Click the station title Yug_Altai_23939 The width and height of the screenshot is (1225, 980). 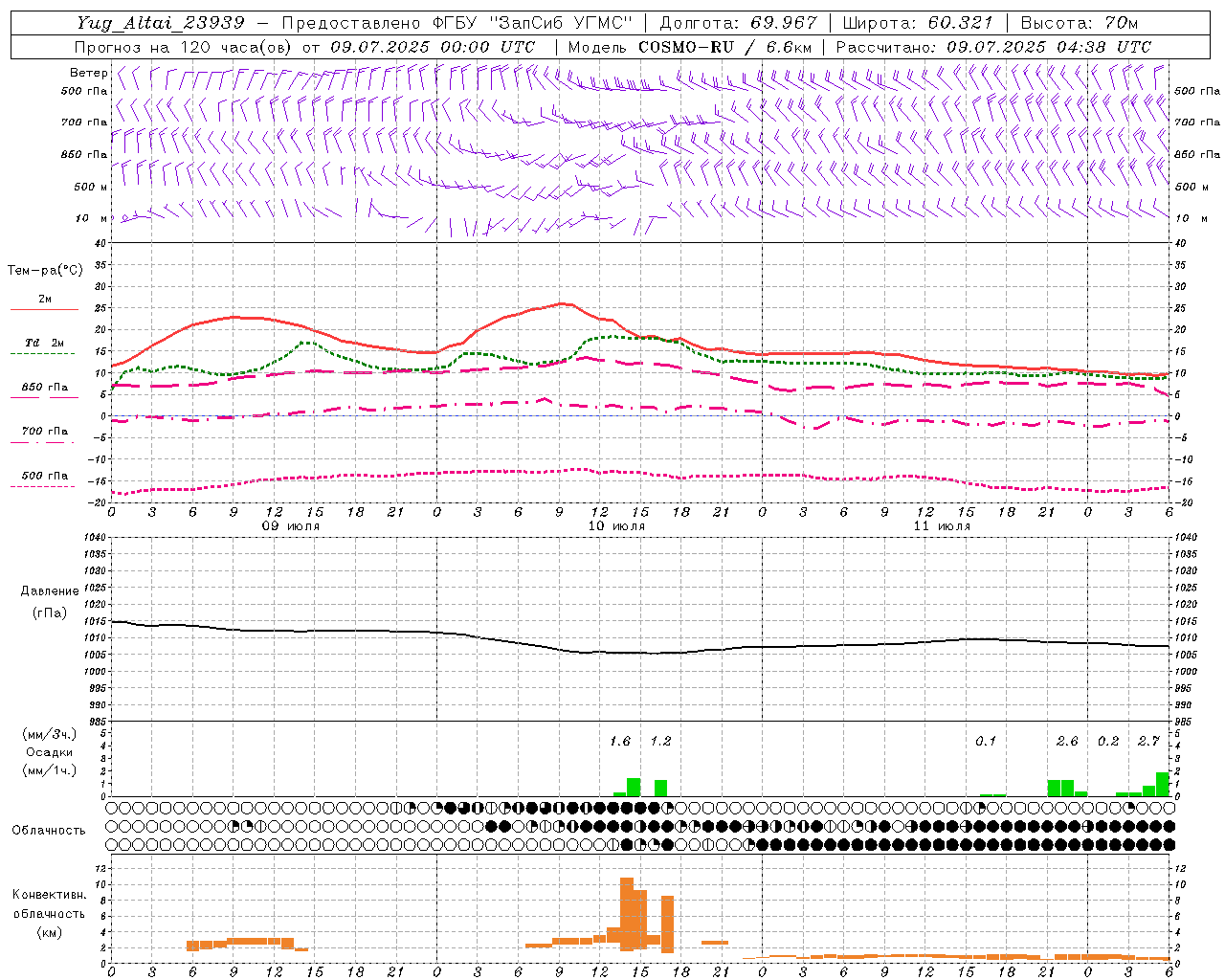161,23
